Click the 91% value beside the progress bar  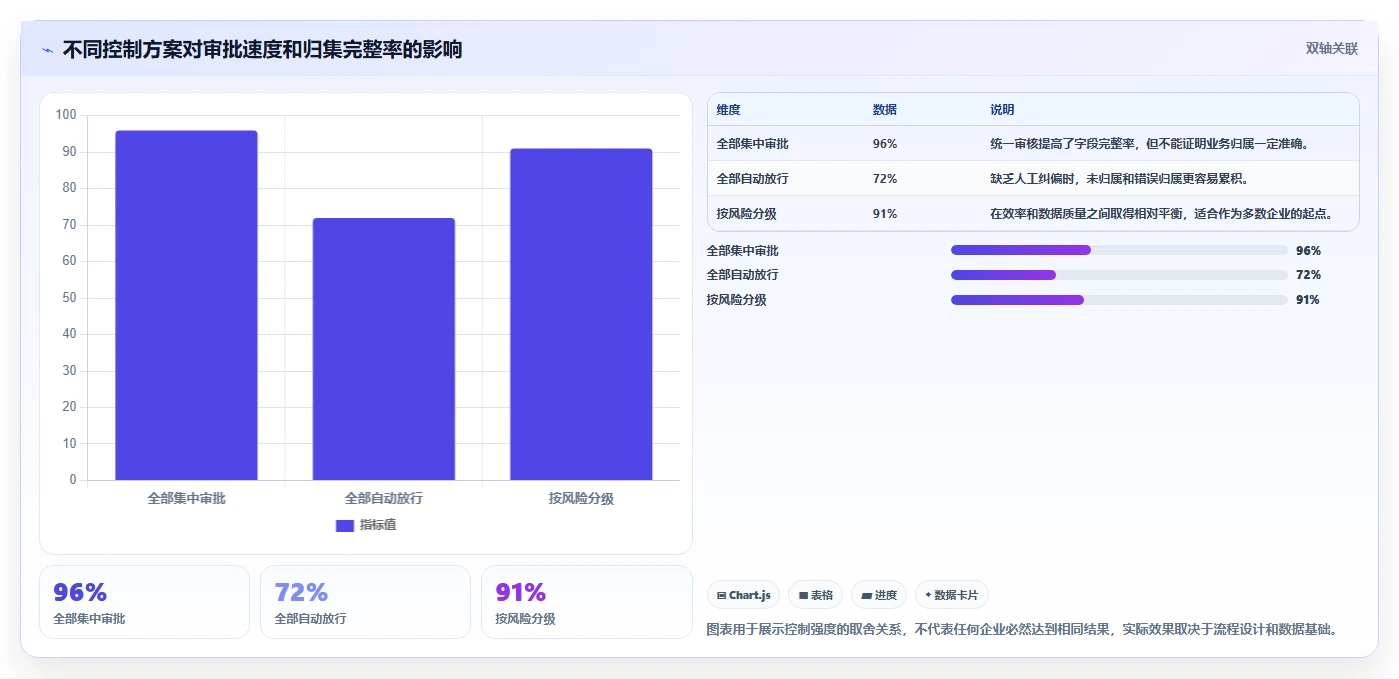[1308, 300]
